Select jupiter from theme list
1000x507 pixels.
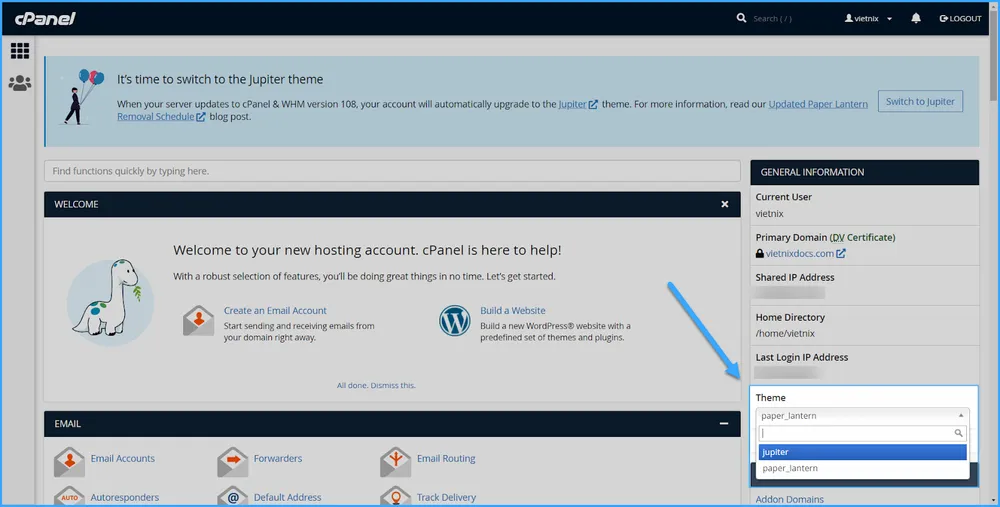pyautogui.click(x=862, y=452)
